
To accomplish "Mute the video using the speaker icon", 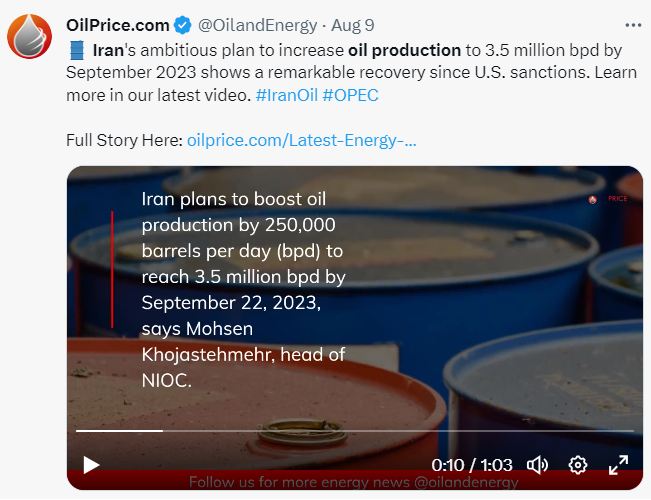I will (538, 464).
